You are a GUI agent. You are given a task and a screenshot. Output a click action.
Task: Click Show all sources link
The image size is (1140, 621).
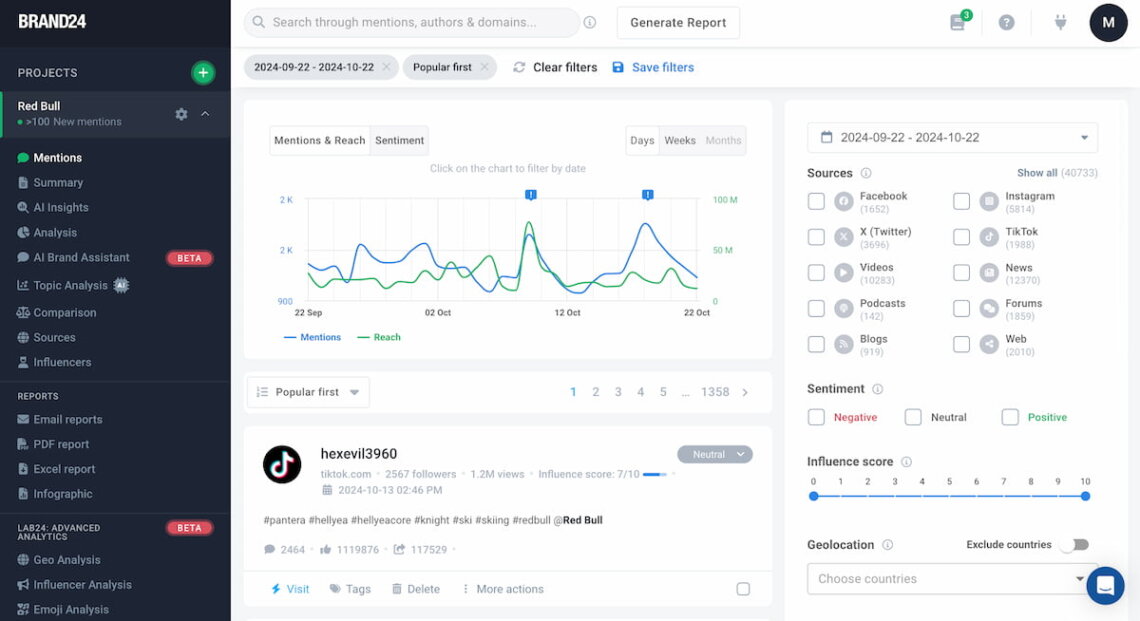tap(1037, 173)
